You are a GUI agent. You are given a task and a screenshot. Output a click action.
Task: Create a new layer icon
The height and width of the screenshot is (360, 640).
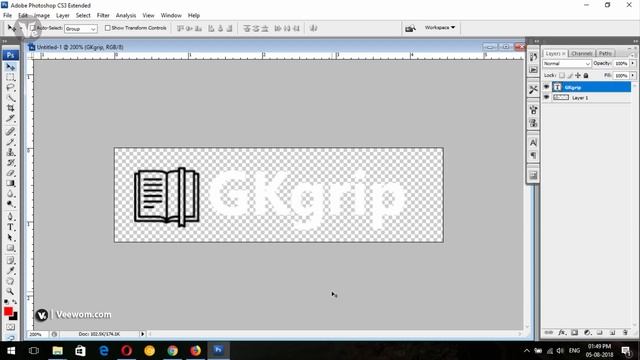612,333
